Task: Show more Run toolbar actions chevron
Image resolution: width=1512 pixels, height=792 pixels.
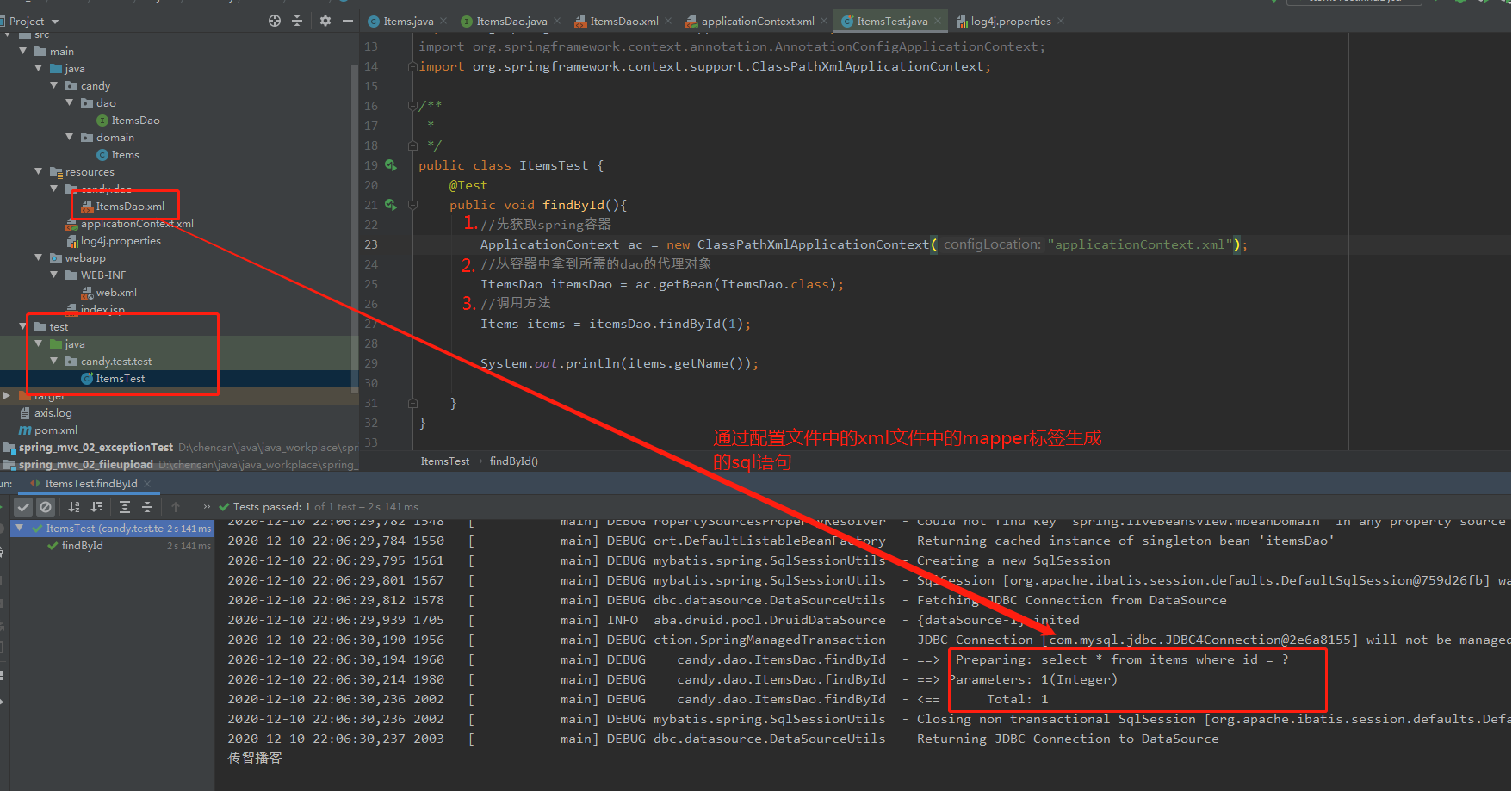Action: click(x=207, y=507)
